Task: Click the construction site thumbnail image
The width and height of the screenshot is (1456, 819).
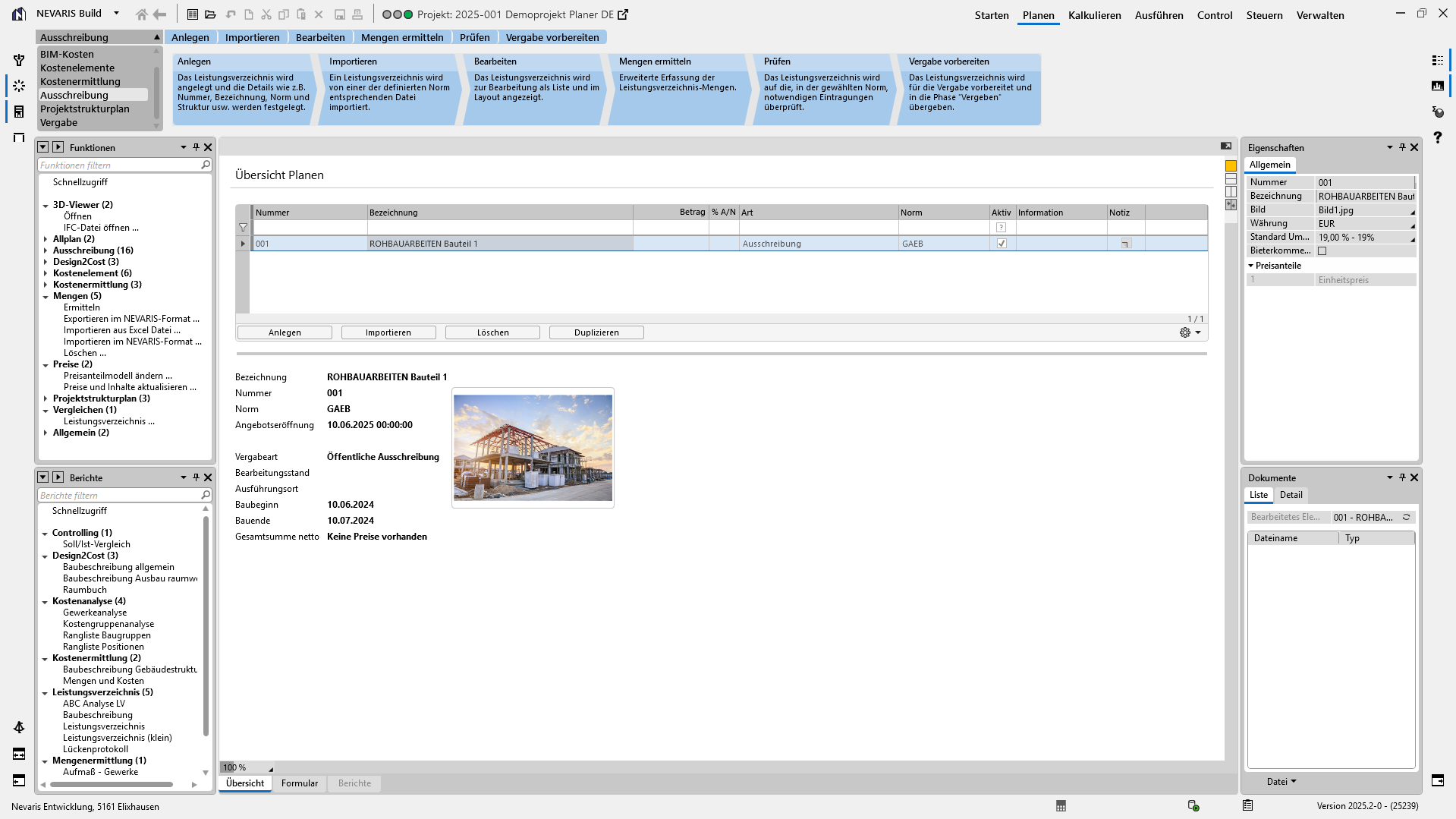Action: tap(533, 448)
